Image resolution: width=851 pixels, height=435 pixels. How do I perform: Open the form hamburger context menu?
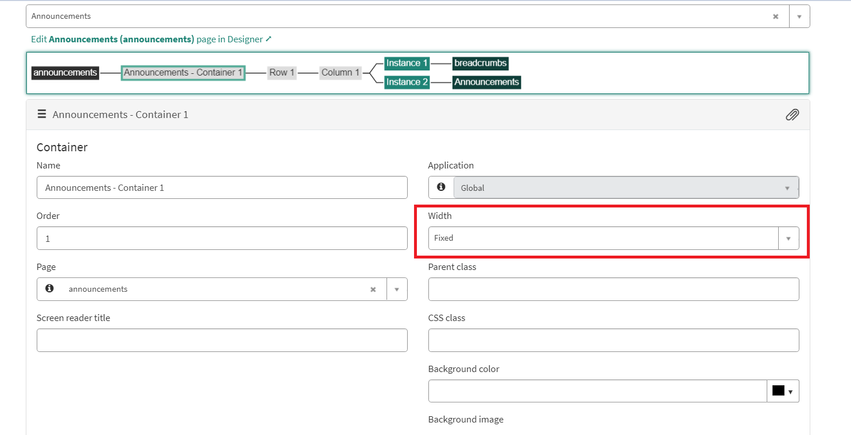[x=42, y=114]
